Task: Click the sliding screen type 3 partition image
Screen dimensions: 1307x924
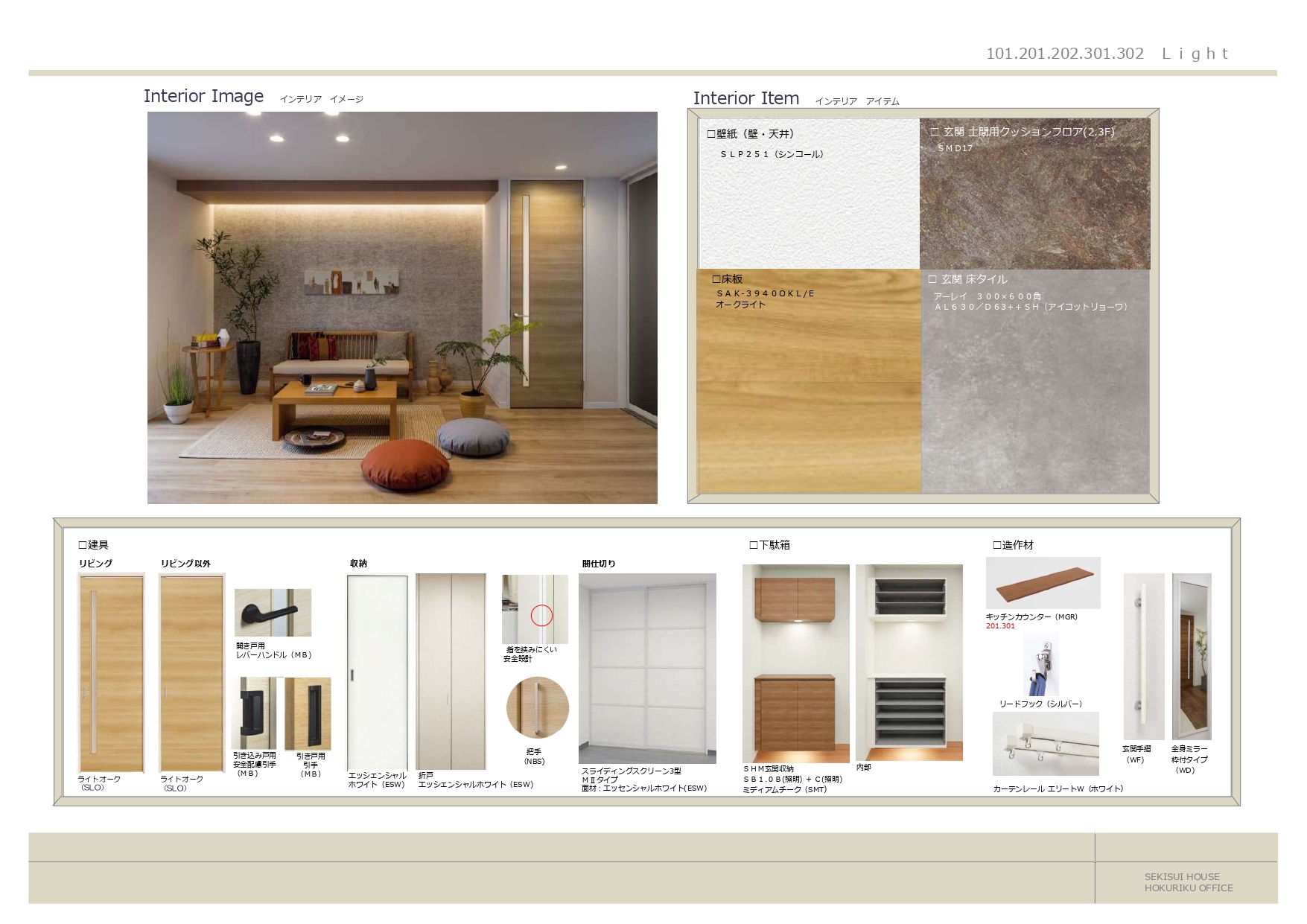Action: (x=646, y=668)
